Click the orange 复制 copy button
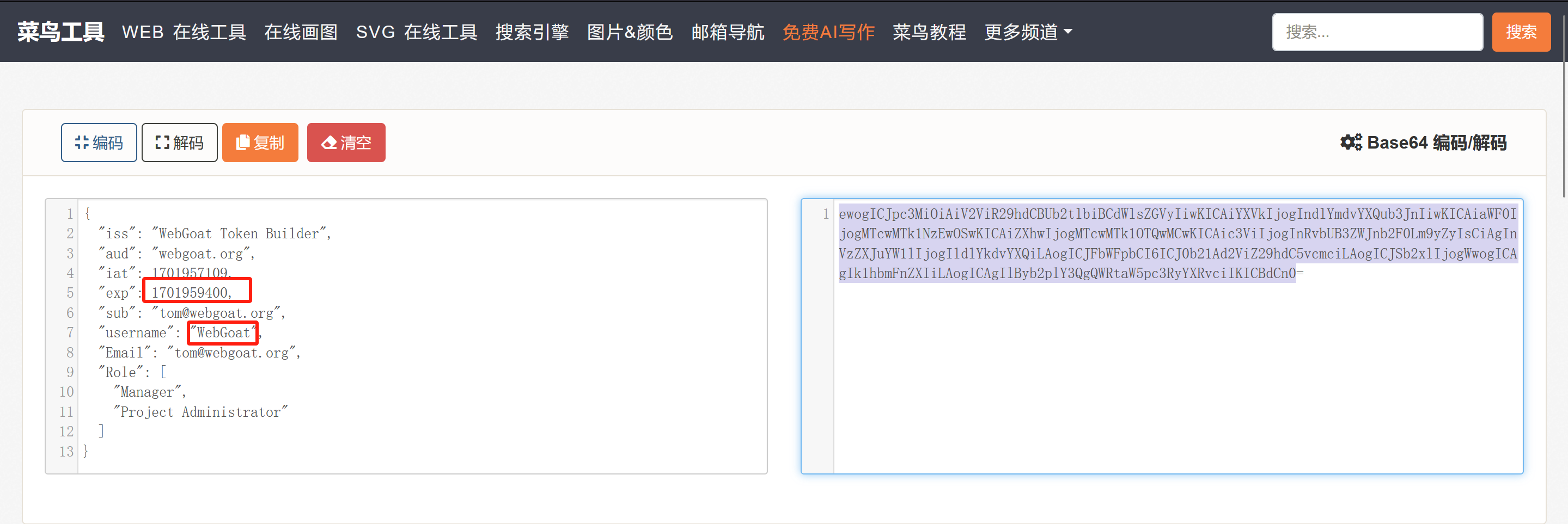The height and width of the screenshot is (524, 1568). (x=260, y=143)
